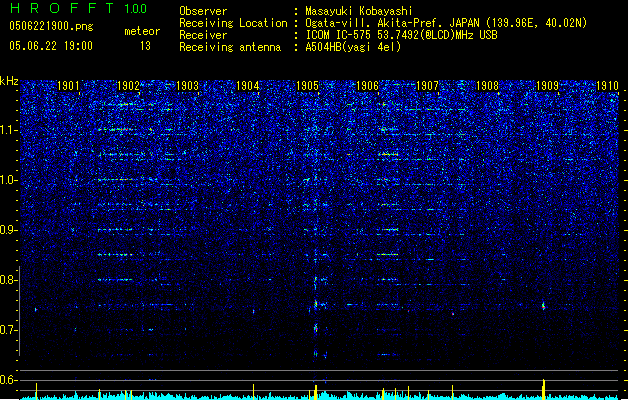This screenshot has height=400, width=629.
Task: Click the 0.8 frequency axis label
Action: coord(7,280)
